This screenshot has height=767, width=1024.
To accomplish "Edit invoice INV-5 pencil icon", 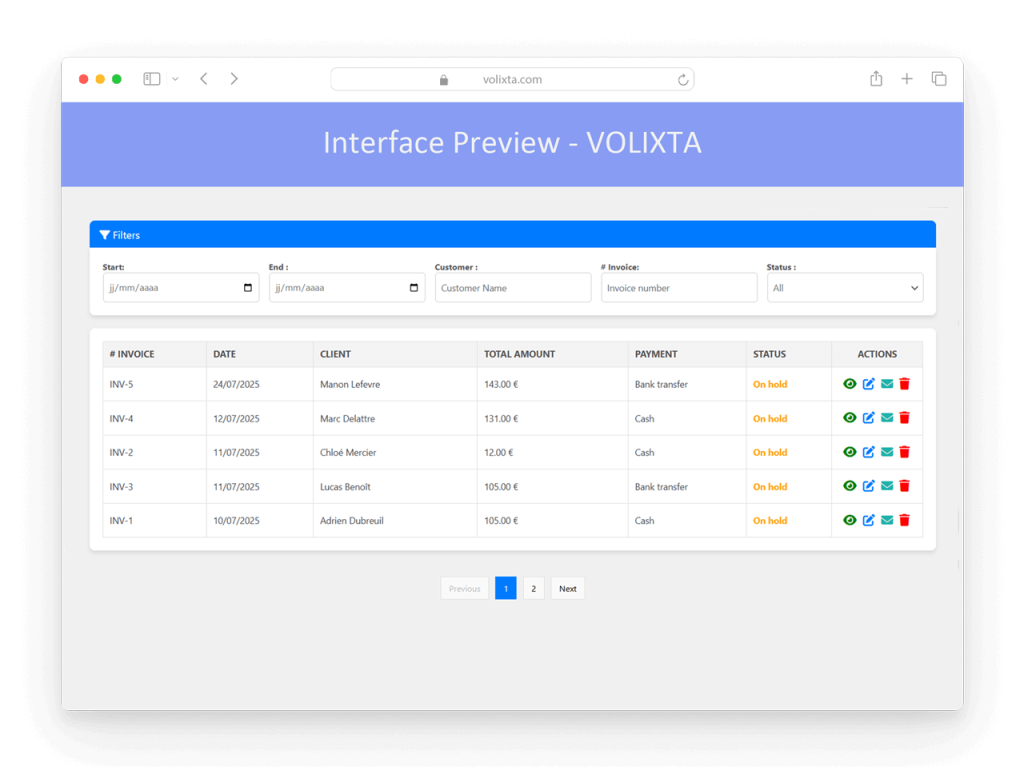I will pos(869,384).
